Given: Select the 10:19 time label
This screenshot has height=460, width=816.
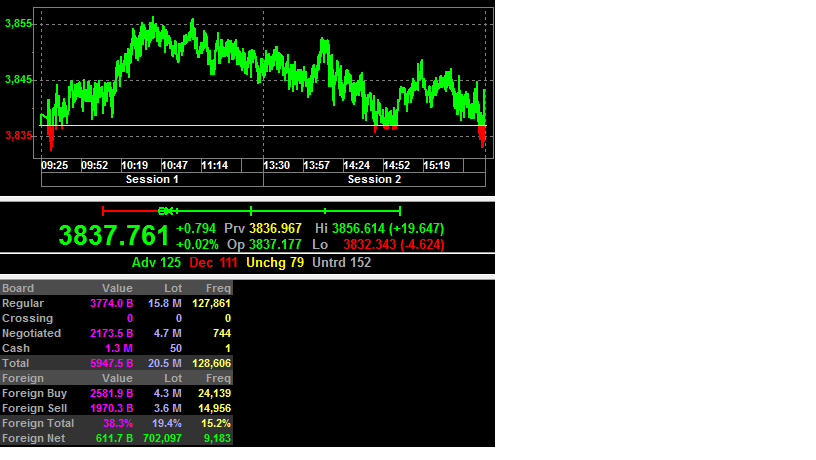Looking at the screenshot, I should pos(135,165).
